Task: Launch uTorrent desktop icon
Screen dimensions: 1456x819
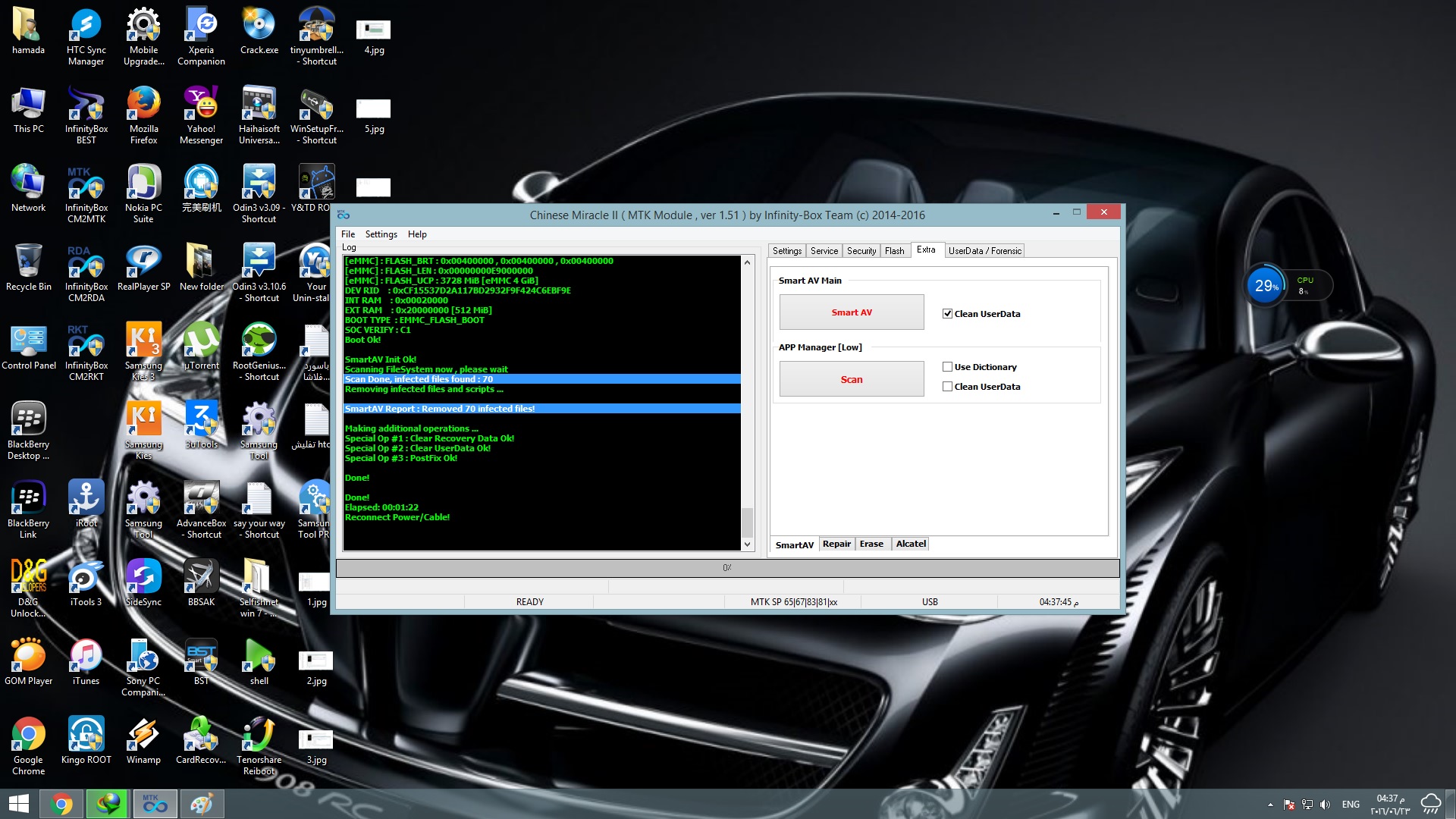Action: click(201, 346)
